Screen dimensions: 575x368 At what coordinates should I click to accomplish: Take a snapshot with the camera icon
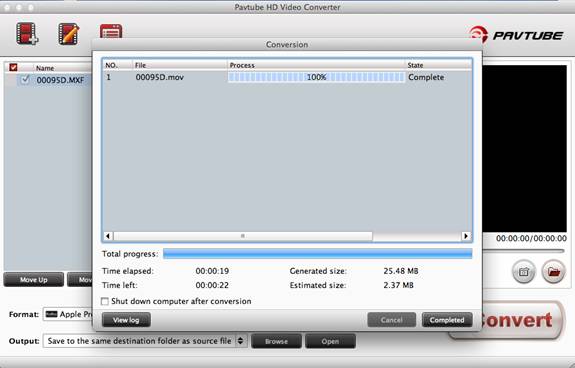(524, 272)
